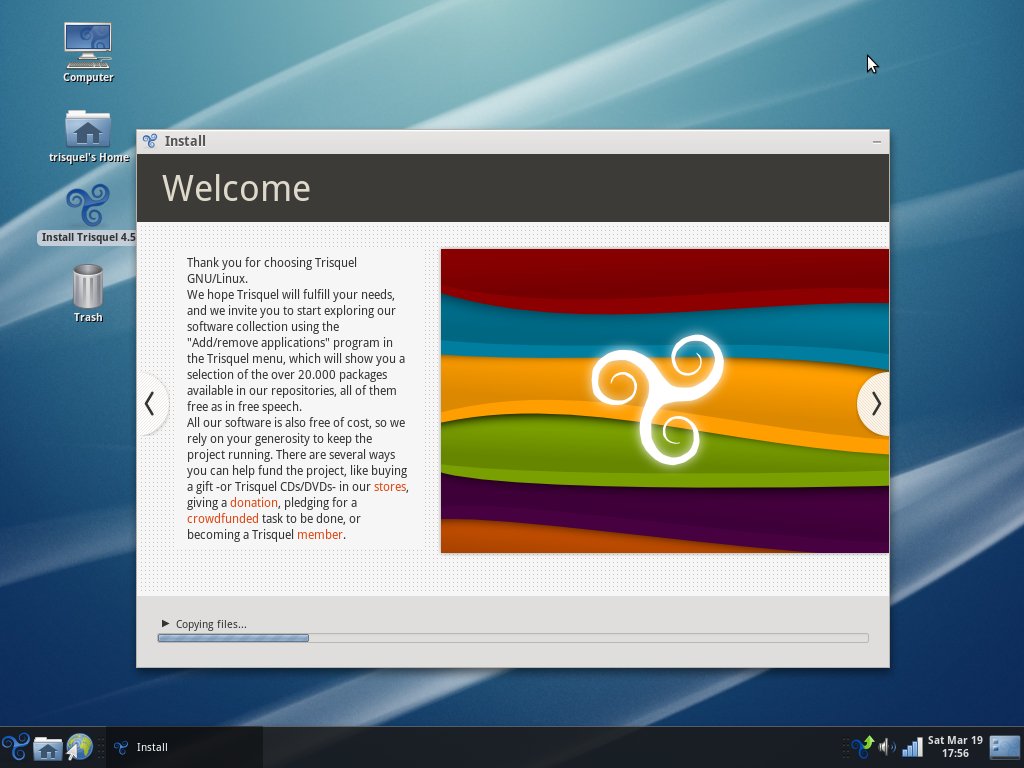
Task: Click the installation progress bar
Action: point(513,638)
